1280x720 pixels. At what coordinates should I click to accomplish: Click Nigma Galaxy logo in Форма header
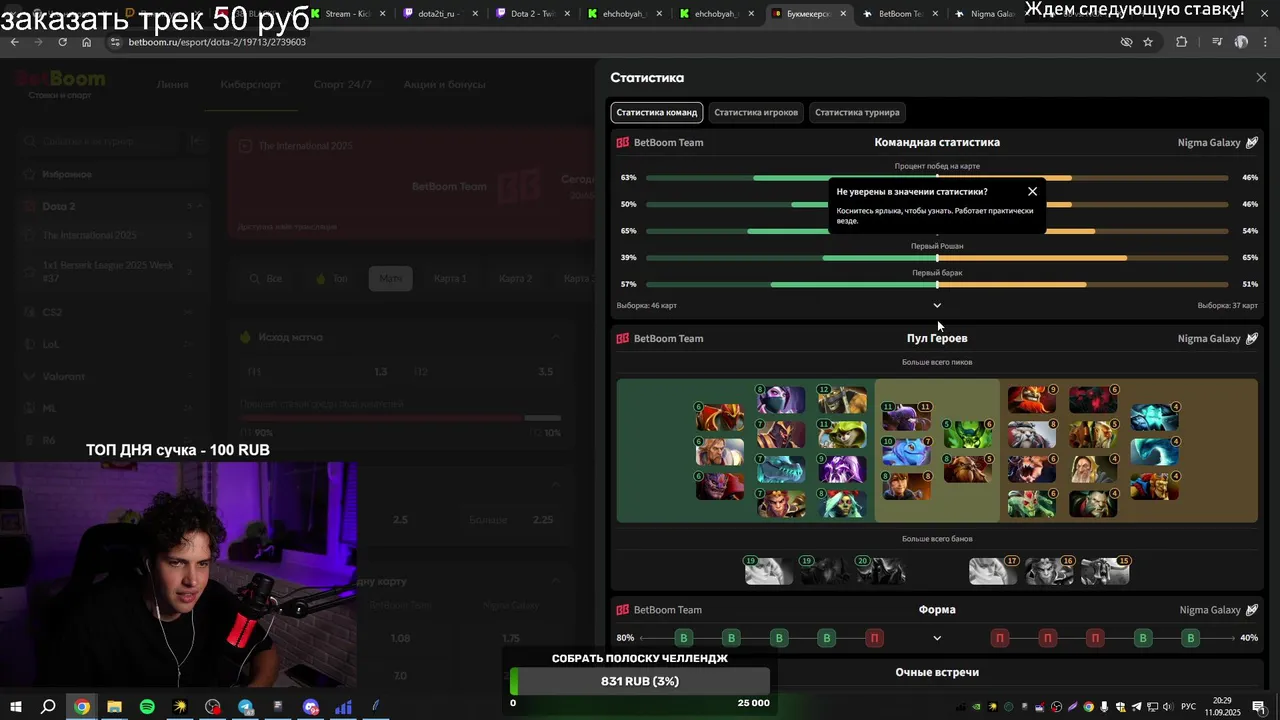tap(1251, 610)
